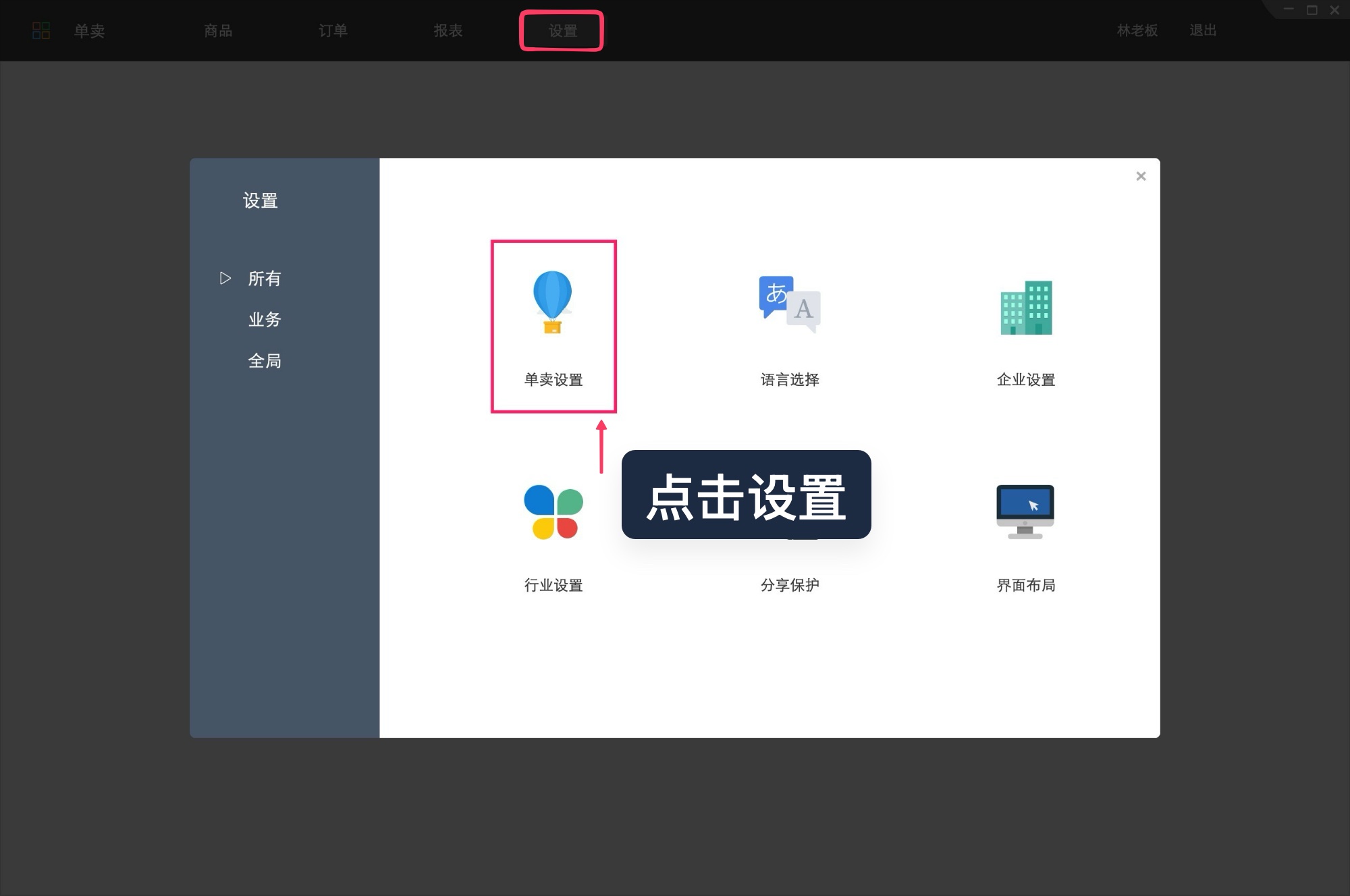Open the 报表 menu

coord(448,31)
